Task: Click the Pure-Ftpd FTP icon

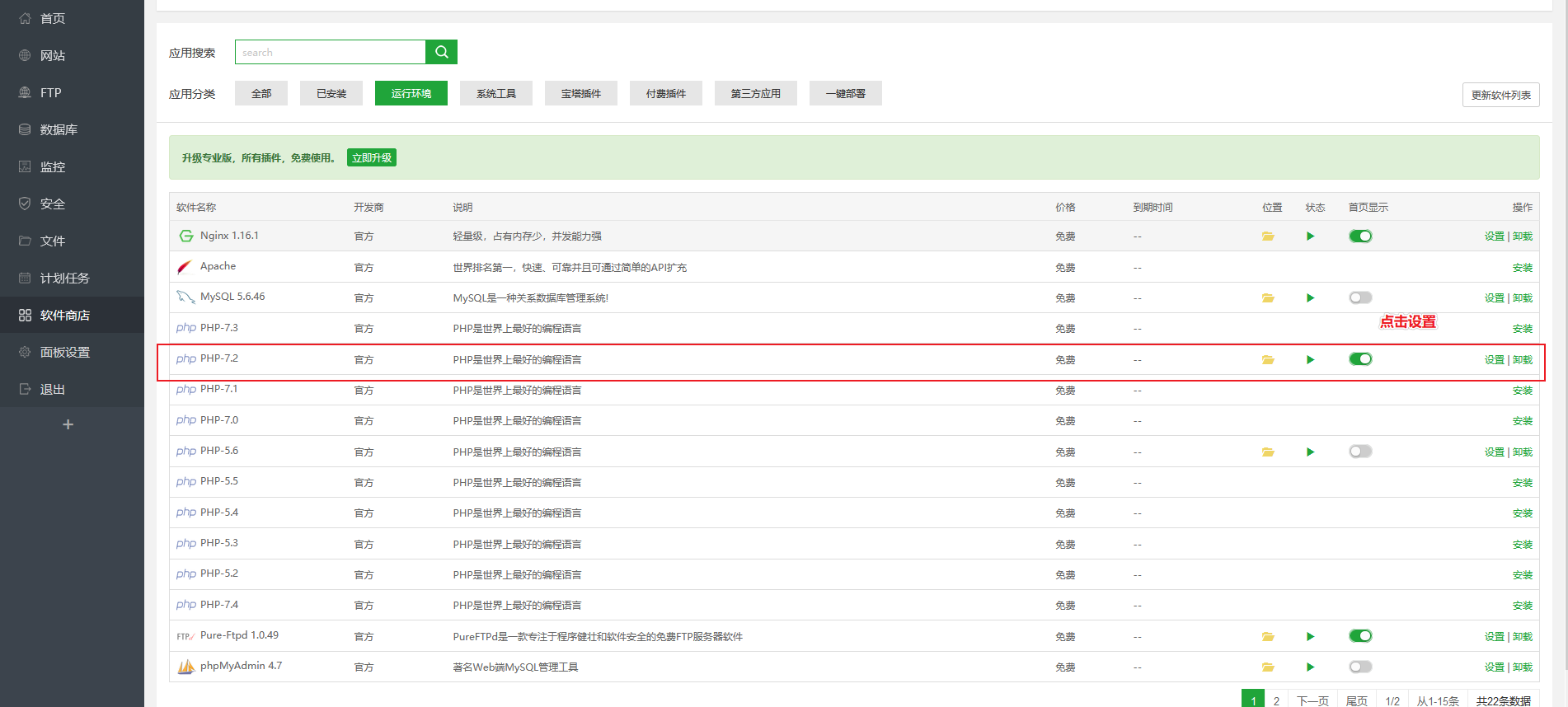Action: [x=185, y=636]
